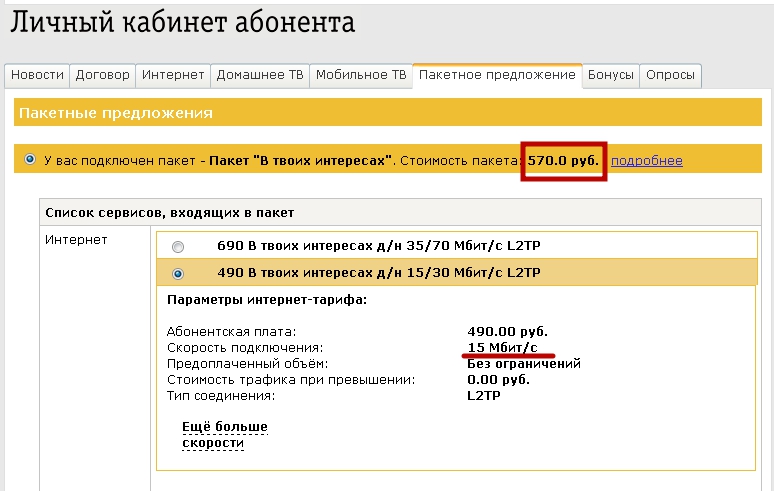Click the Абонентская плата label
Viewport: 774px width, 491px height.
232,332
